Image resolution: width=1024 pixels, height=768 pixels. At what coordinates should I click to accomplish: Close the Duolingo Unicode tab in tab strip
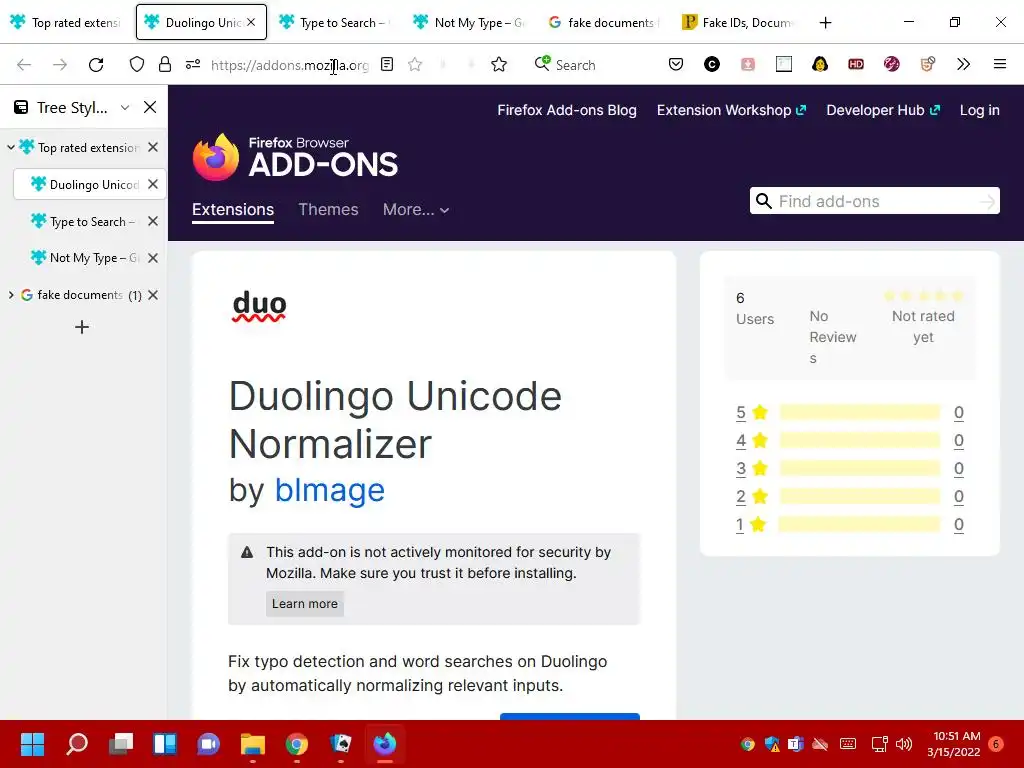pos(251,22)
